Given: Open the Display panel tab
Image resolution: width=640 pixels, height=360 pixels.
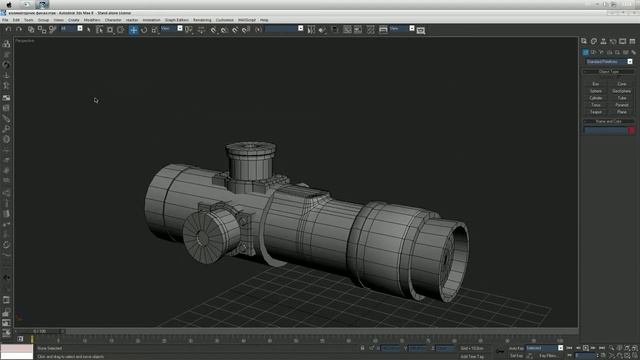Looking at the screenshot, I should 622,41.
